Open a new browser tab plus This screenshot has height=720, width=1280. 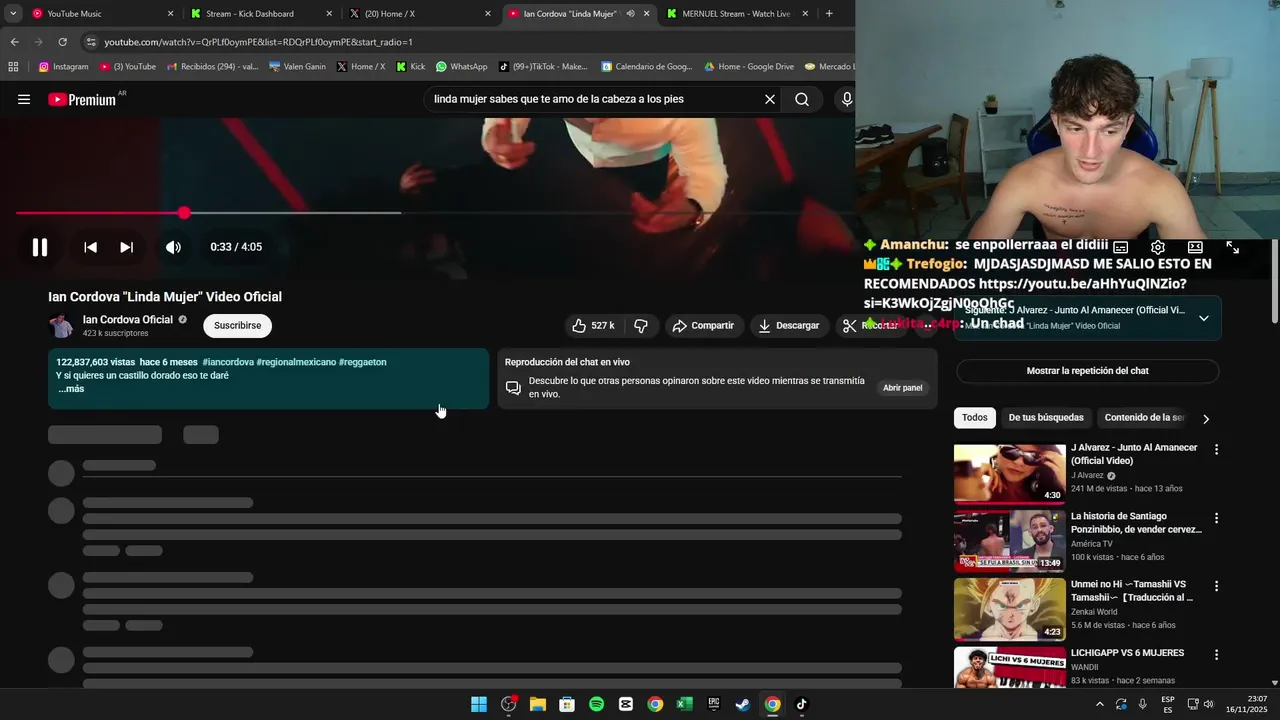tap(829, 14)
